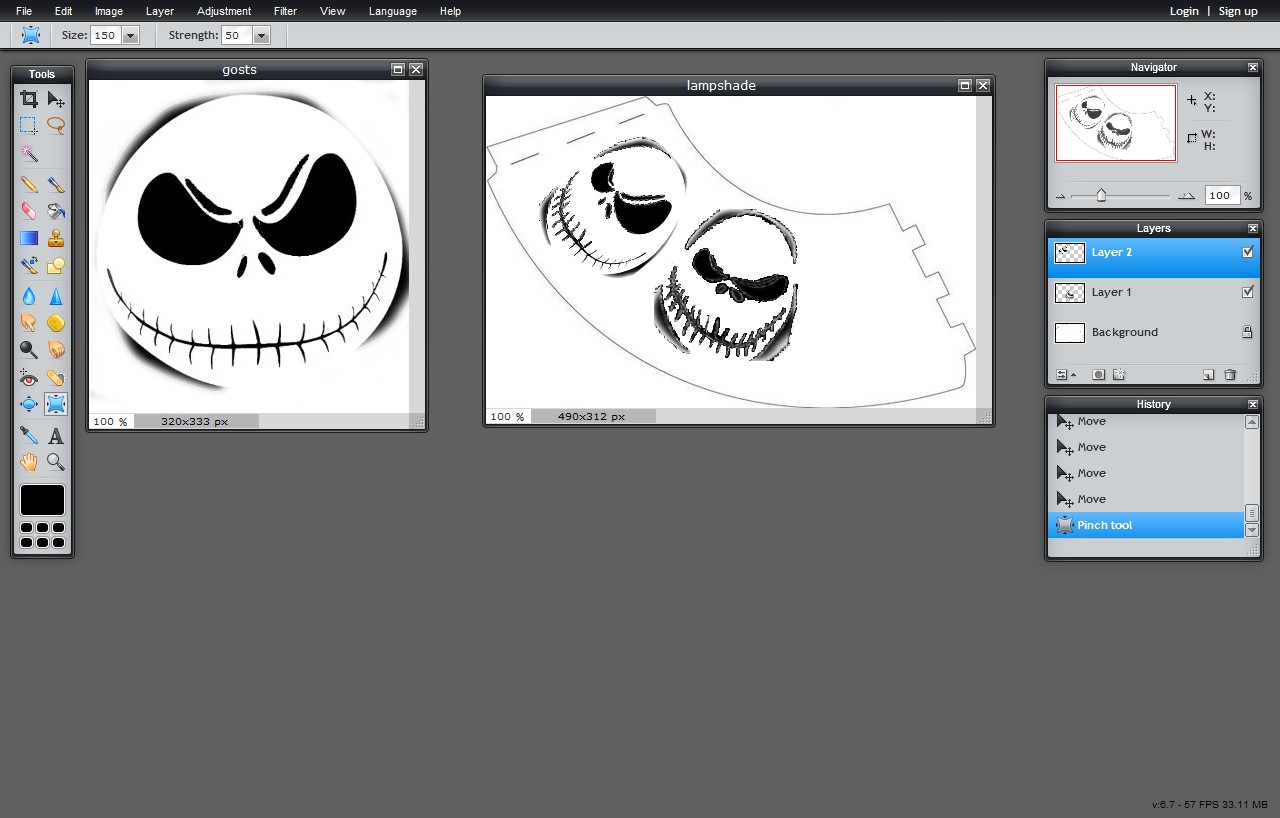Click the Navigator zoom-out small mountain icon
1280x818 pixels.
coord(1061,197)
